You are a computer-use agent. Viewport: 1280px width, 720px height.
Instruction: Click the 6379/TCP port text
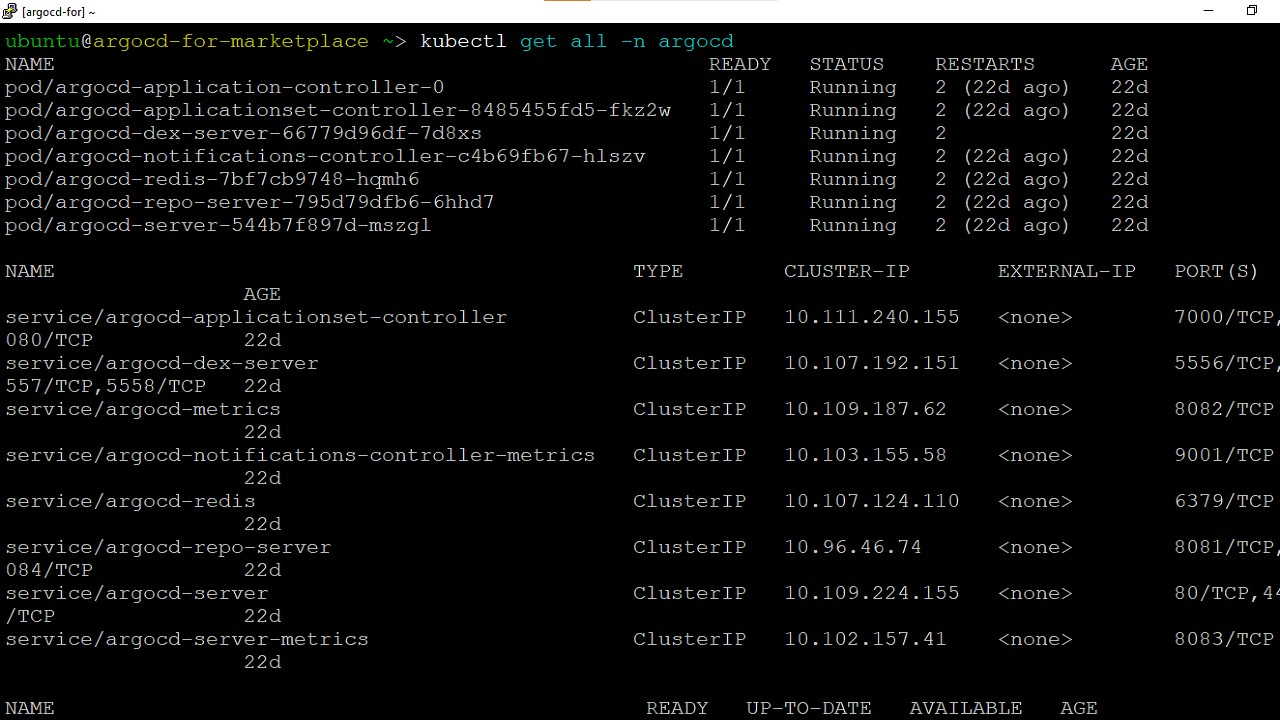(1224, 501)
